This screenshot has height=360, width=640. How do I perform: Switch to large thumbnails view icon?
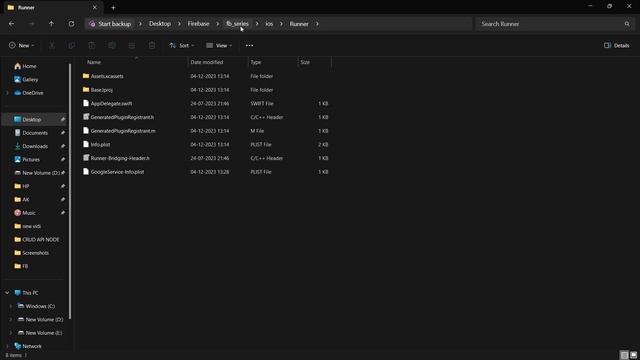(633, 355)
